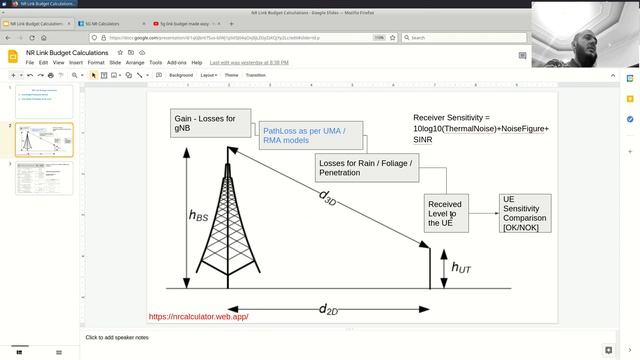Click the move-to-folder icon beside the title

pos(131,53)
